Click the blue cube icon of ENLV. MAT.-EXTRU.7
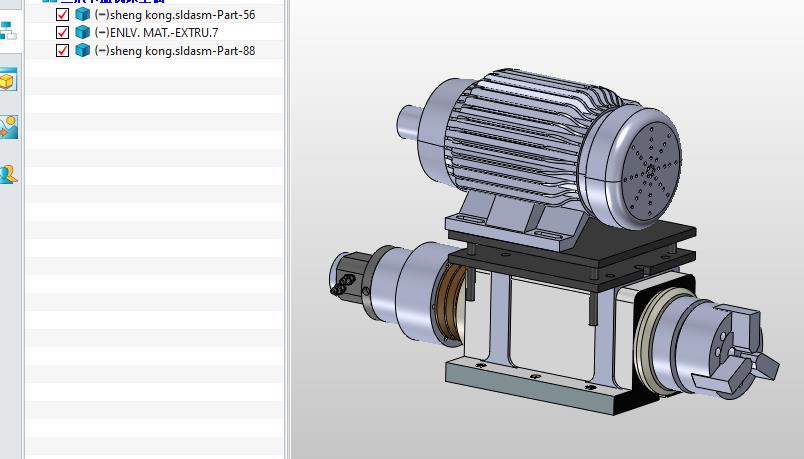The height and width of the screenshot is (459, 804). tap(83, 32)
